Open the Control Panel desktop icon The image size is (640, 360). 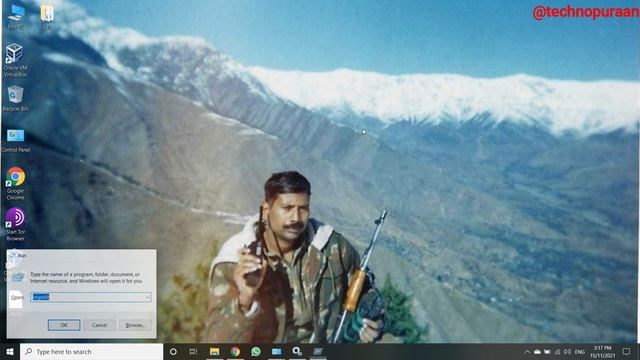(x=16, y=140)
